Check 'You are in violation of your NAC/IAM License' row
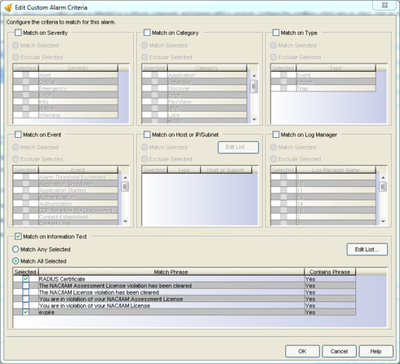This screenshot has width=400, height=364. click(26, 306)
